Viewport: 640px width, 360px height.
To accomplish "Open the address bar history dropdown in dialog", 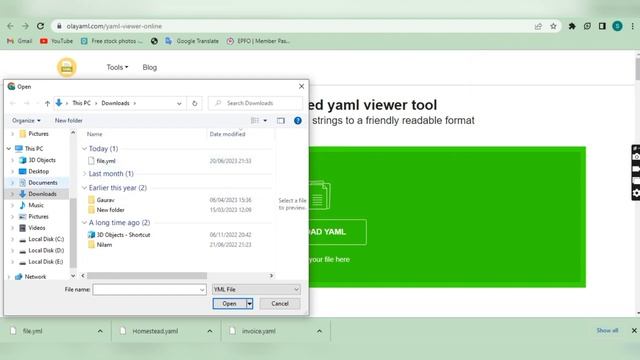I will click(x=179, y=104).
